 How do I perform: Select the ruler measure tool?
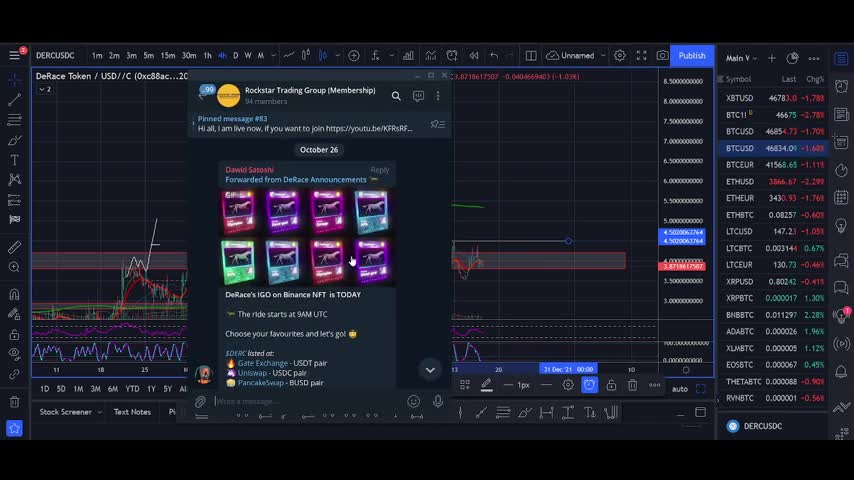(x=14, y=247)
